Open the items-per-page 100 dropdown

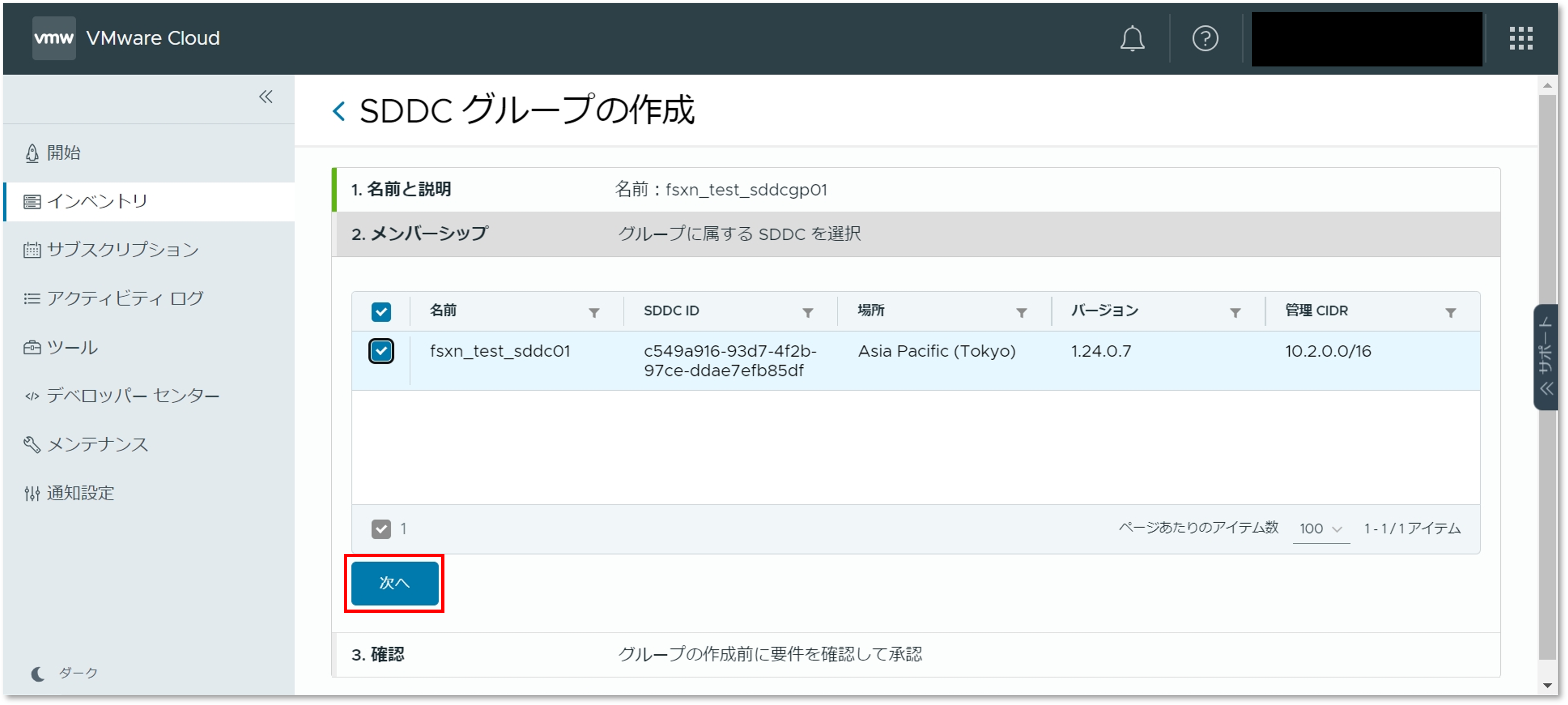click(x=1321, y=529)
